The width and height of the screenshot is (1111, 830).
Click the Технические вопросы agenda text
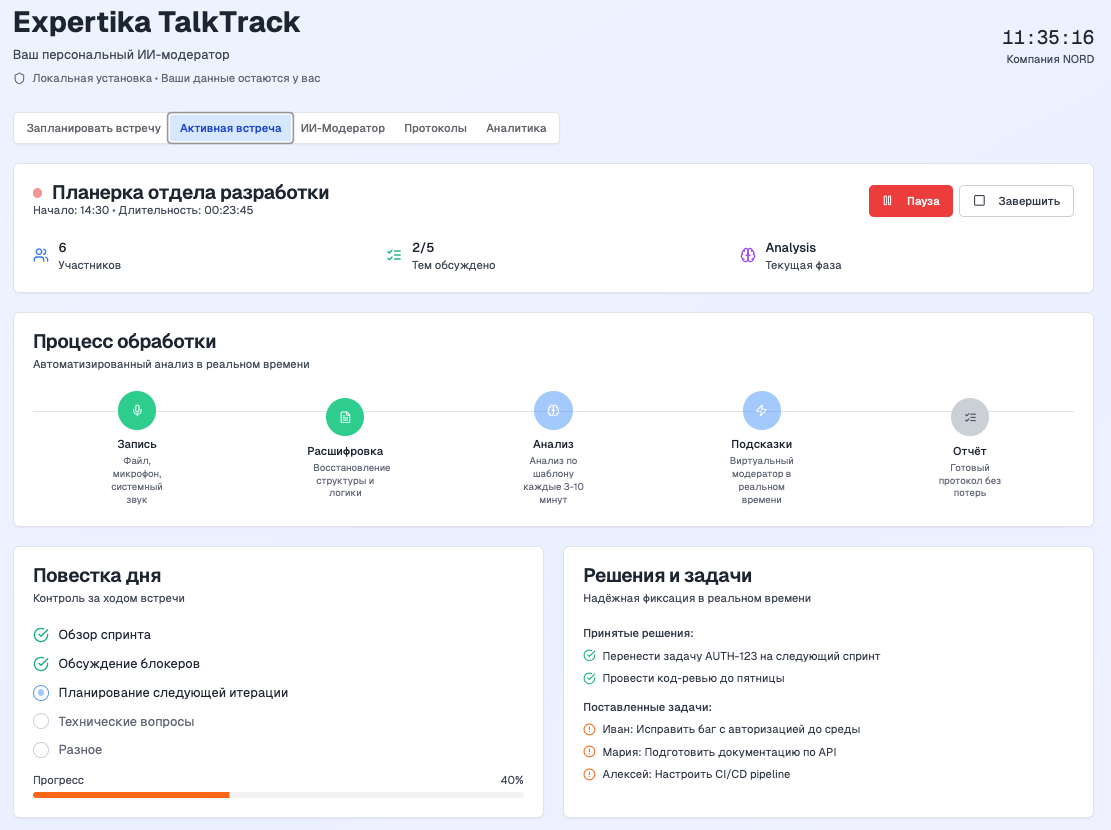pyautogui.click(x=126, y=722)
